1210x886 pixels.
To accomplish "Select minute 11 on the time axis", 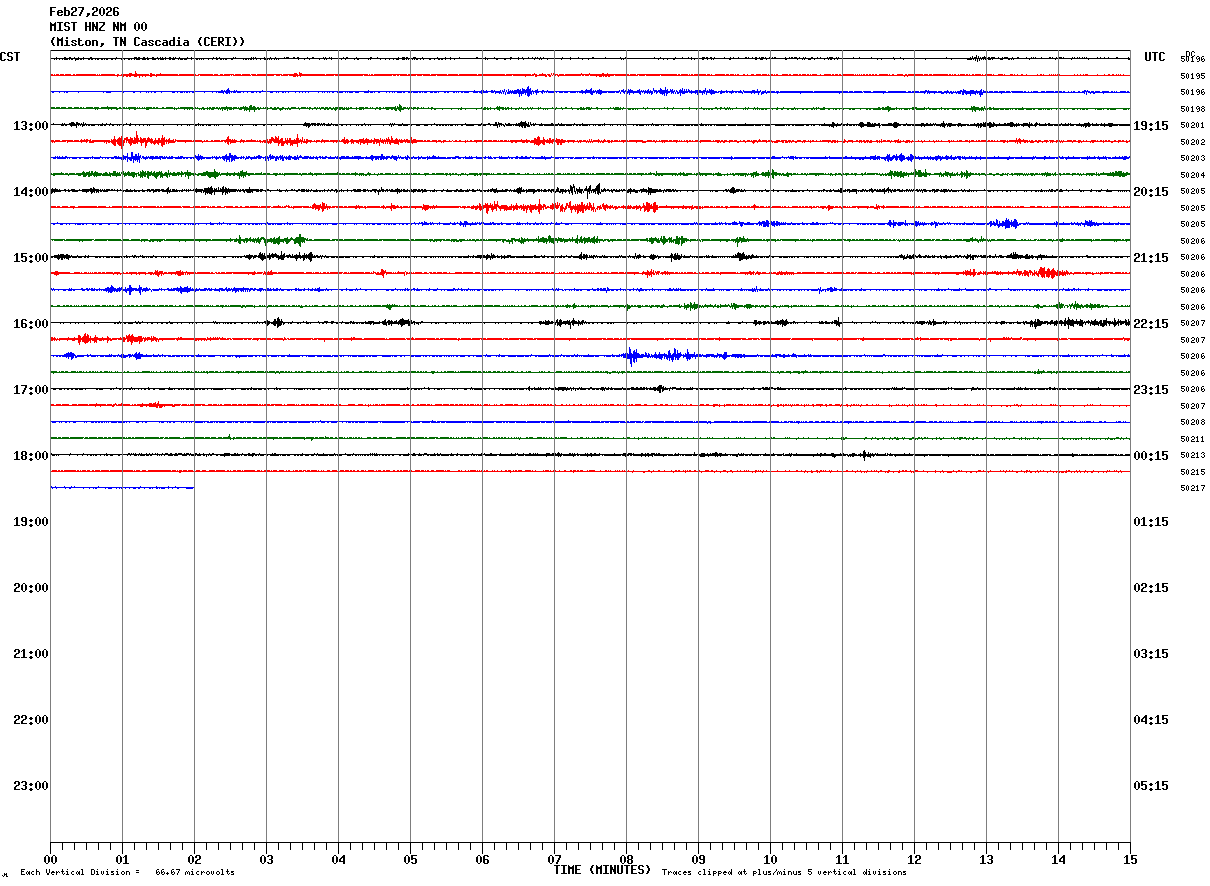I will (x=842, y=859).
